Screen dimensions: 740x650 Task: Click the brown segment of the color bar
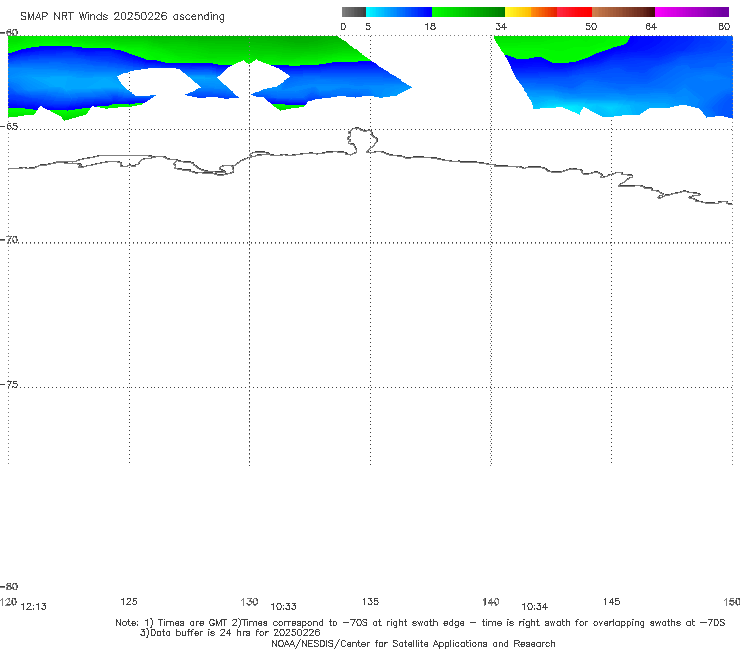click(623, 12)
